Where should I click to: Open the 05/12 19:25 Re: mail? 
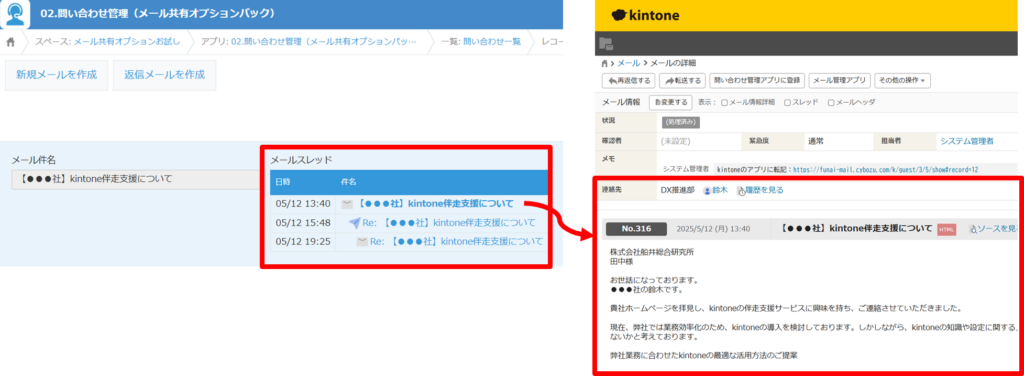(456, 242)
